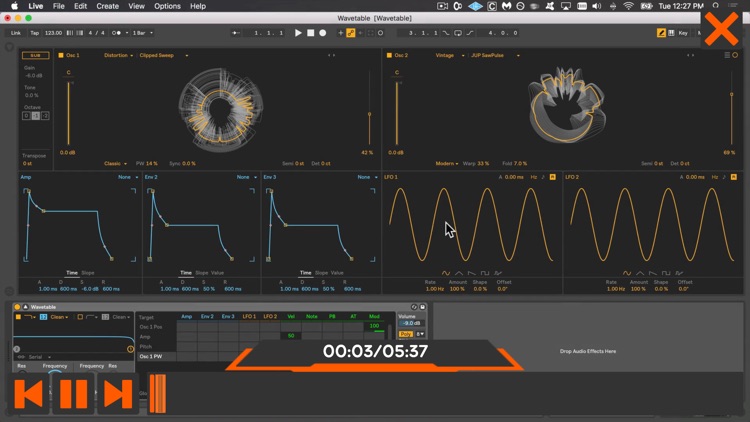Select square waveform for LFO 1

click(485, 273)
